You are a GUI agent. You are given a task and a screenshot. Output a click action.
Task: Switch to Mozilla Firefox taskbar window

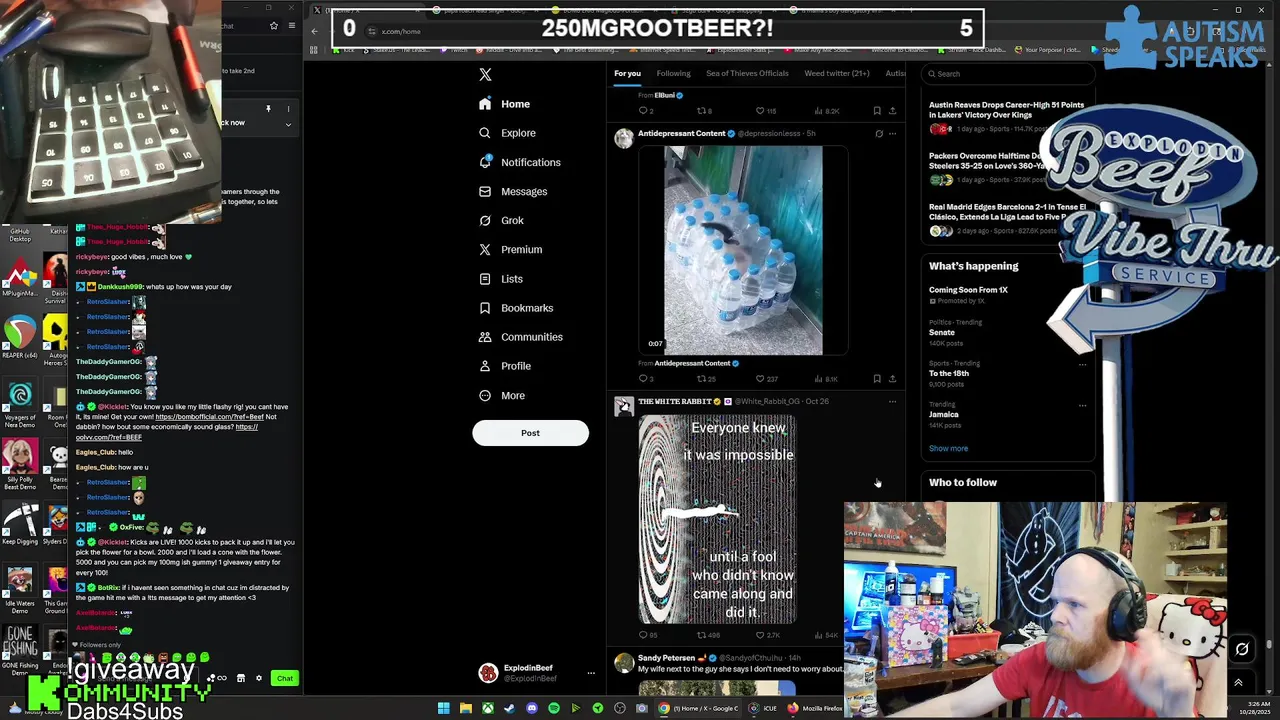pos(814,708)
